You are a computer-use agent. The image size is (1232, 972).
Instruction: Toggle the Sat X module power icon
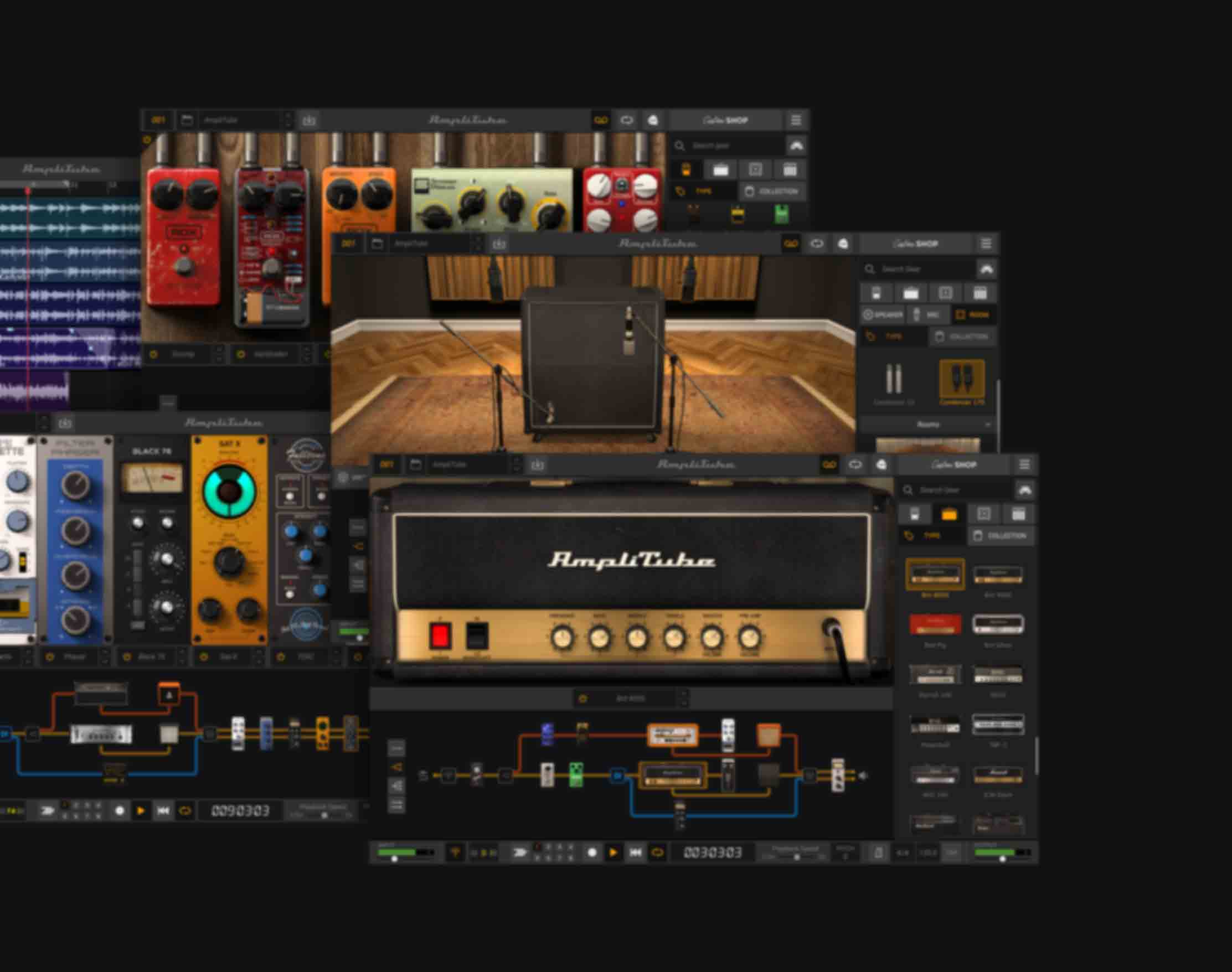pyautogui.click(x=204, y=656)
